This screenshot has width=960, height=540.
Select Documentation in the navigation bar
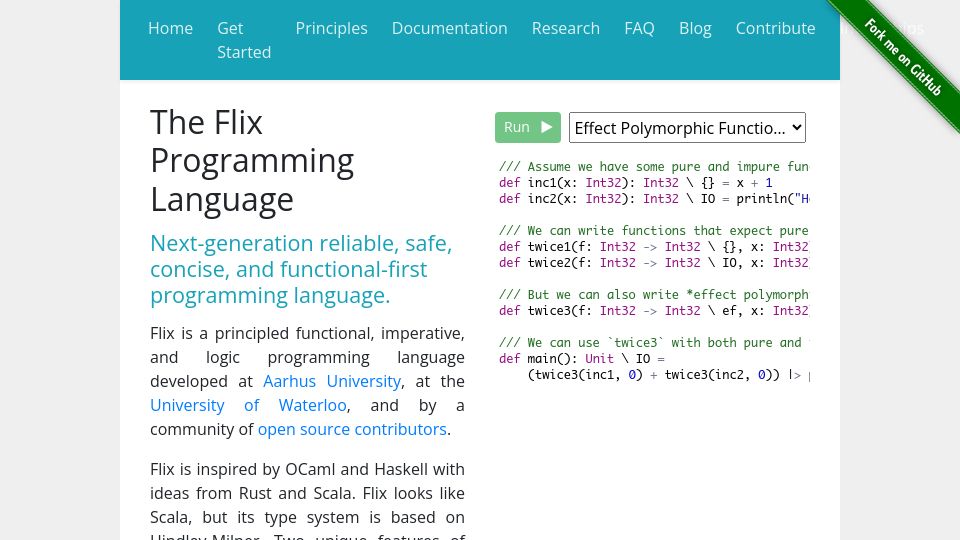[449, 28]
